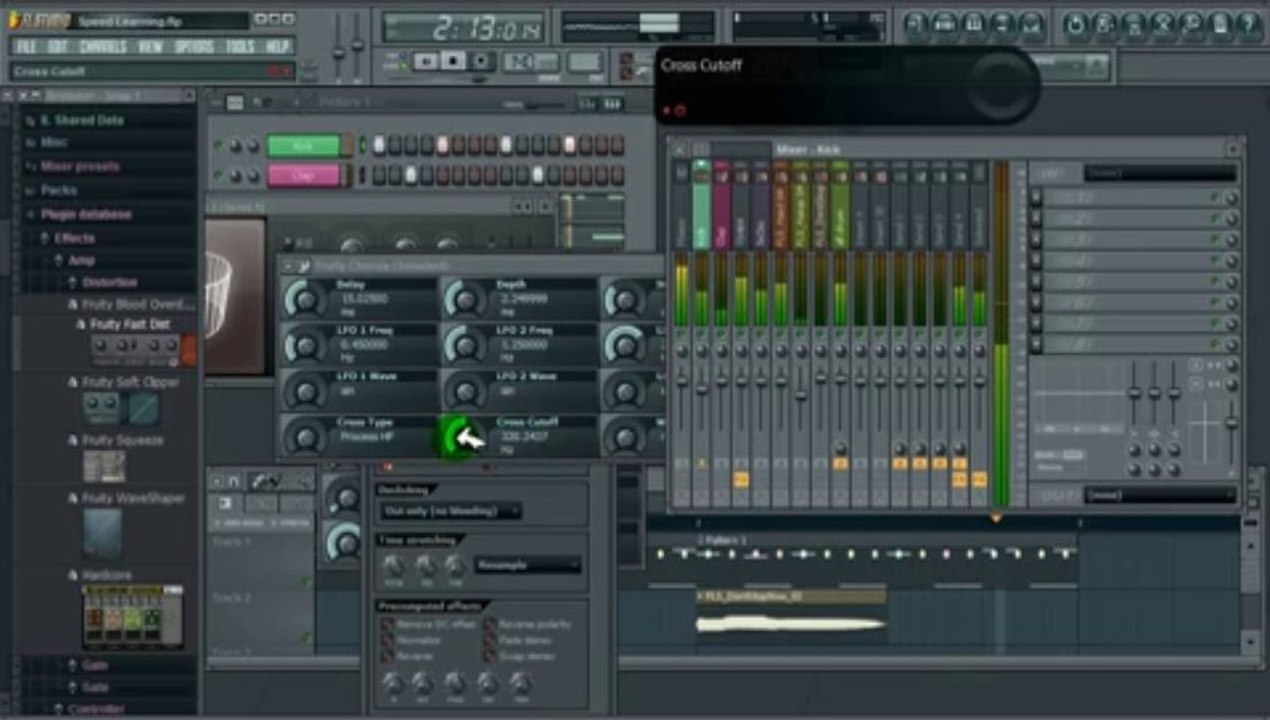
Task: Open the browser via the toolbar icon
Action: (1002, 25)
